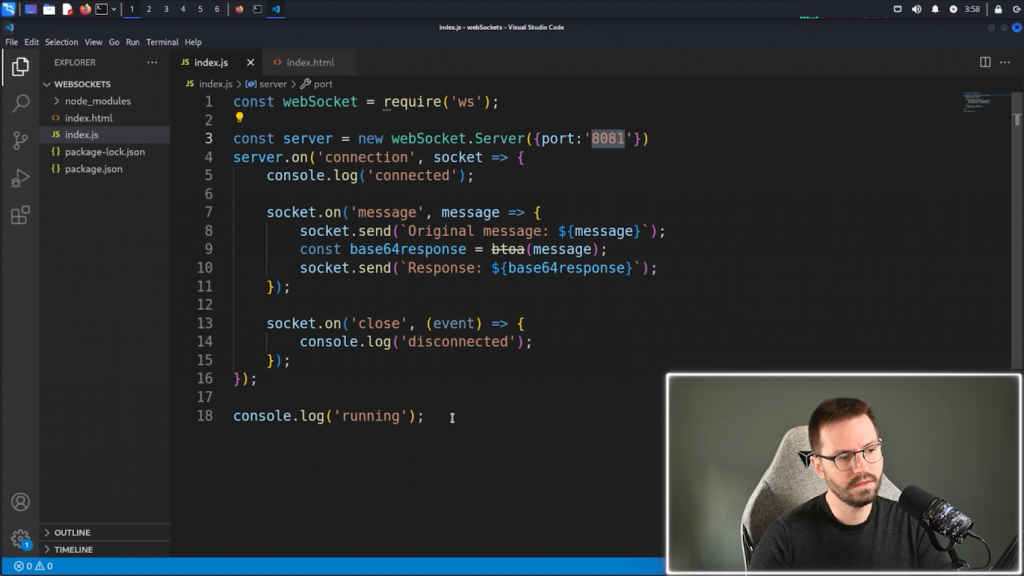Open the editor More Actions menu
The height and width of the screenshot is (576, 1024).
(1005, 62)
